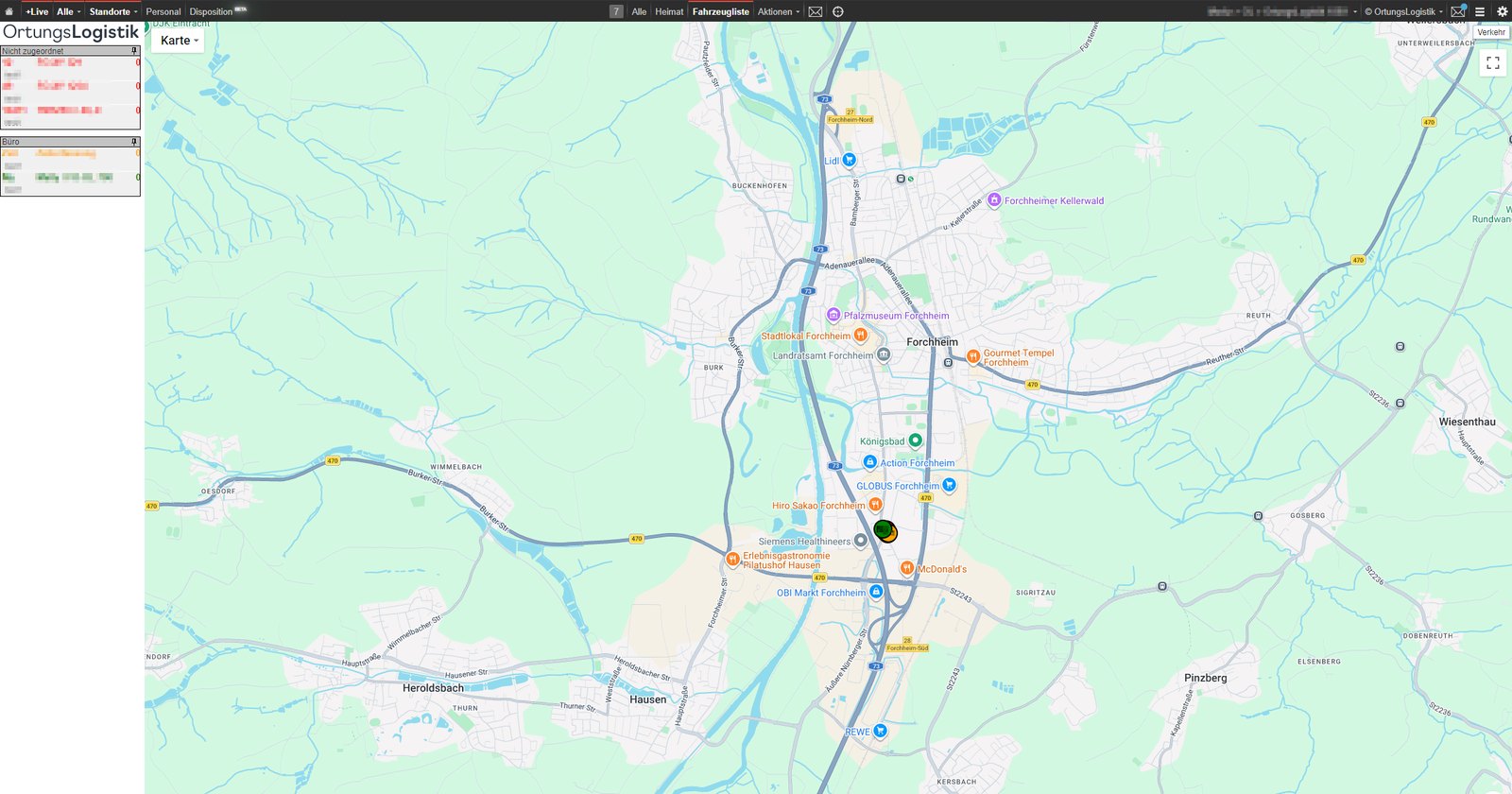Pin the Büro group panel

[x=134, y=142]
